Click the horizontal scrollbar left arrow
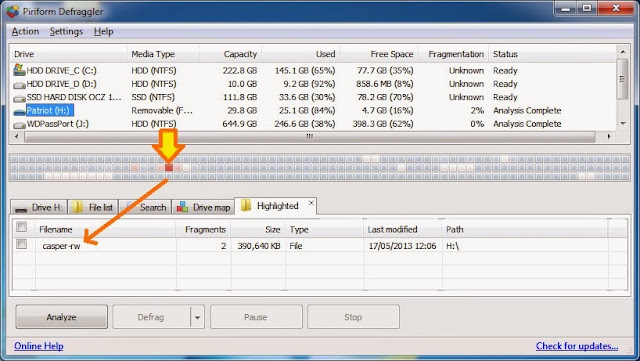Screen dimensions: 640x361 [16, 136]
